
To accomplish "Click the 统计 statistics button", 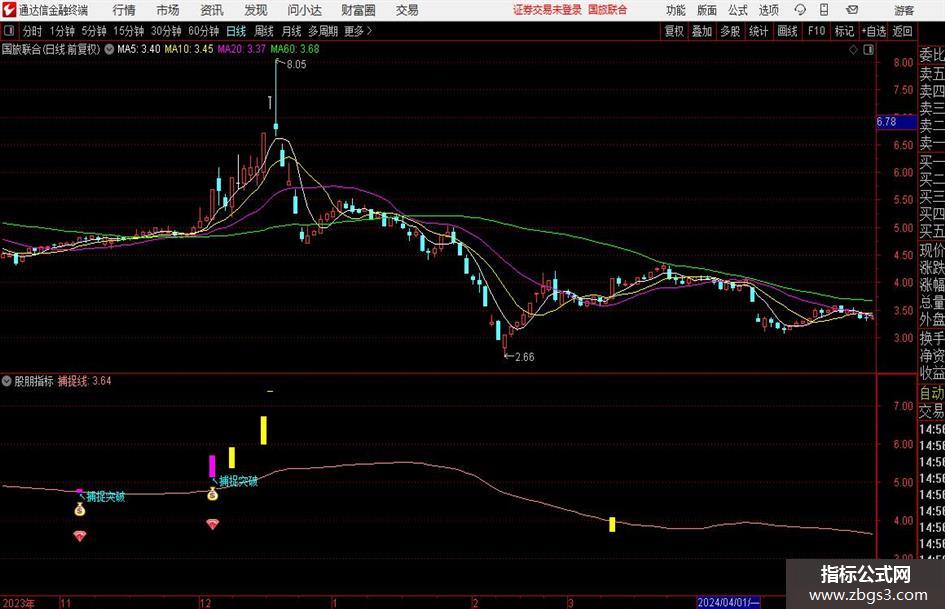I will (758, 31).
